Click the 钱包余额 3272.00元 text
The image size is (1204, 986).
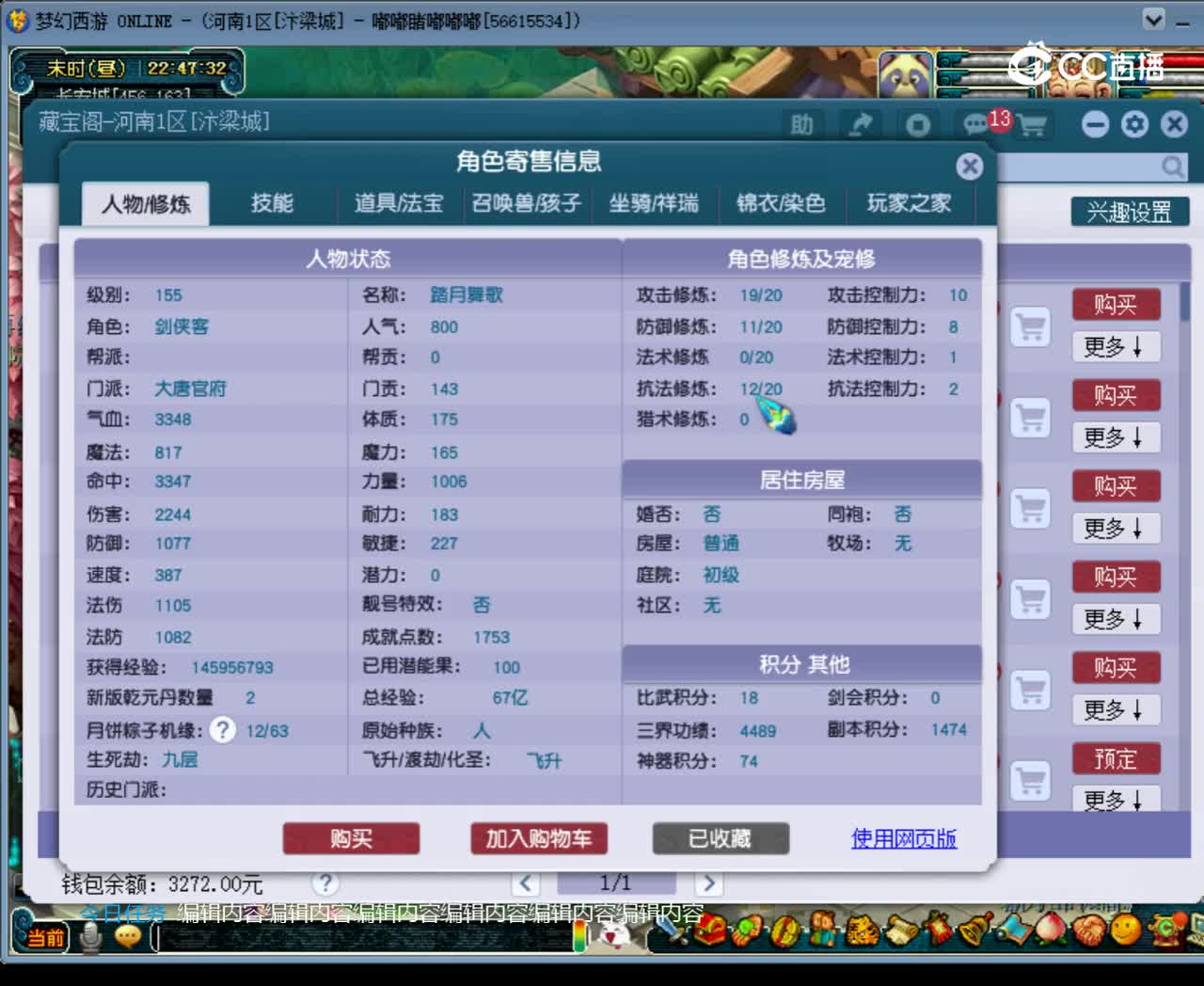(162, 884)
